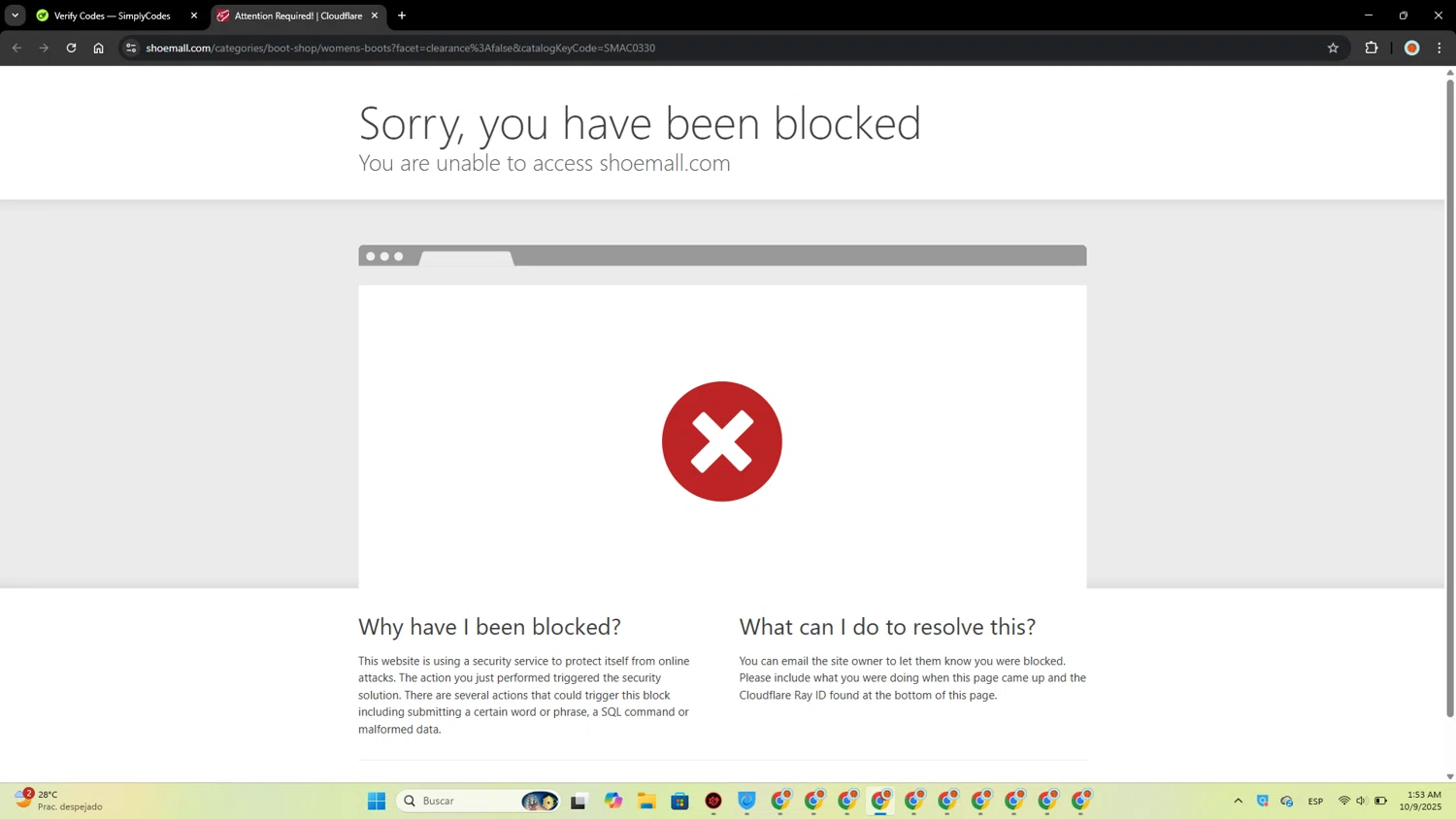This screenshot has width=1456, height=819.
Task: Click 'What can I do to resolve this?' heading
Action: coord(887,627)
